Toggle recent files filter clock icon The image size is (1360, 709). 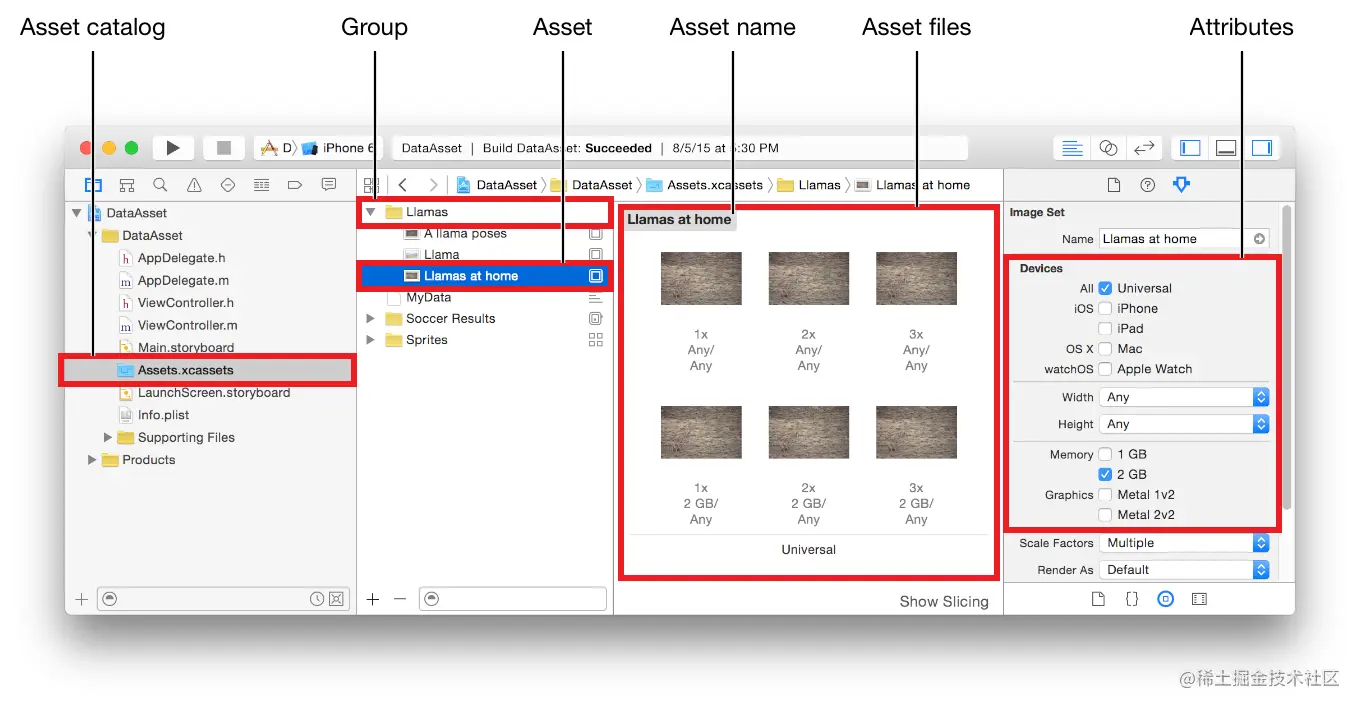(x=317, y=599)
